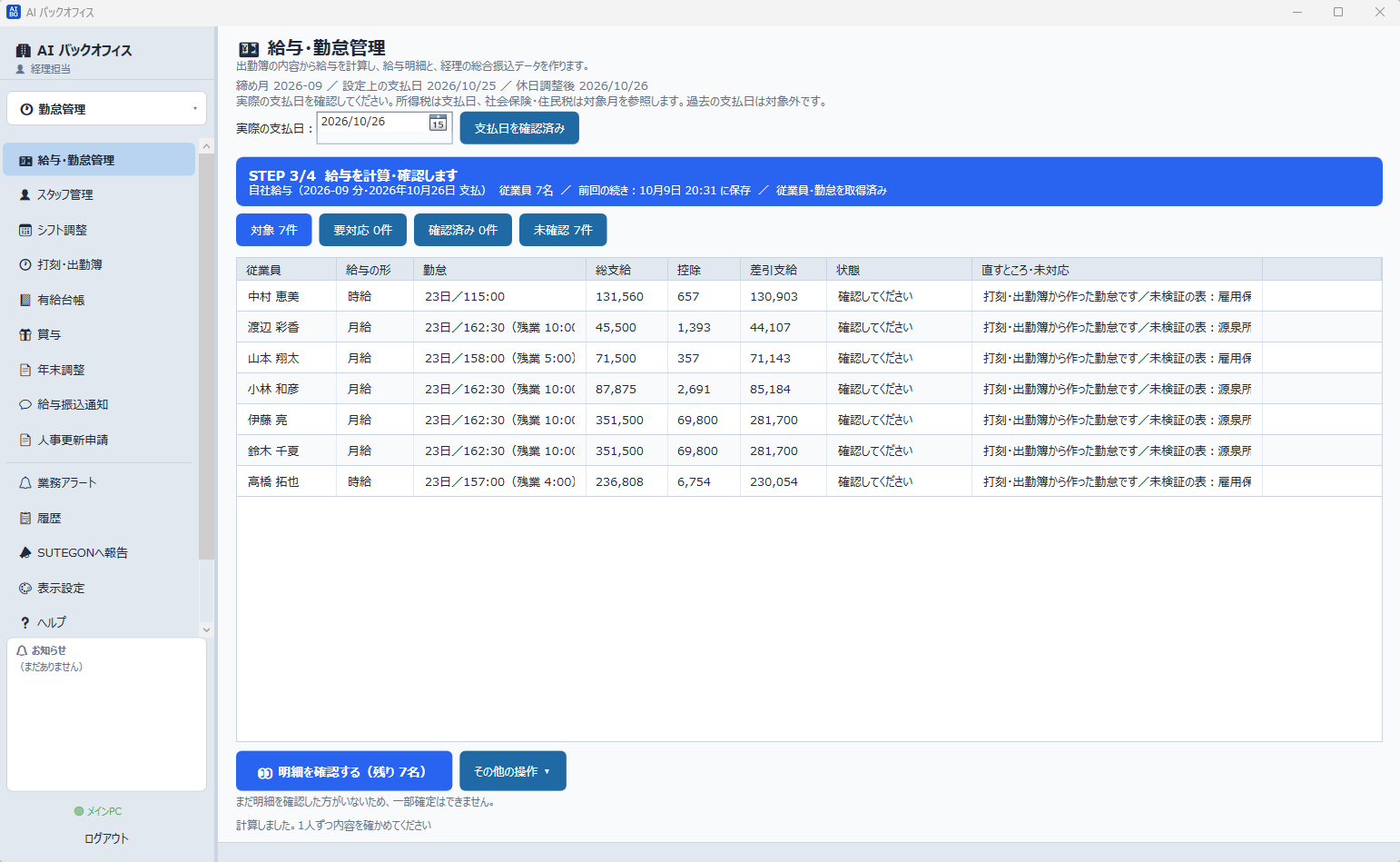Filter by 対象 7件
Viewport: 1400px width, 862px height.
pos(274,230)
